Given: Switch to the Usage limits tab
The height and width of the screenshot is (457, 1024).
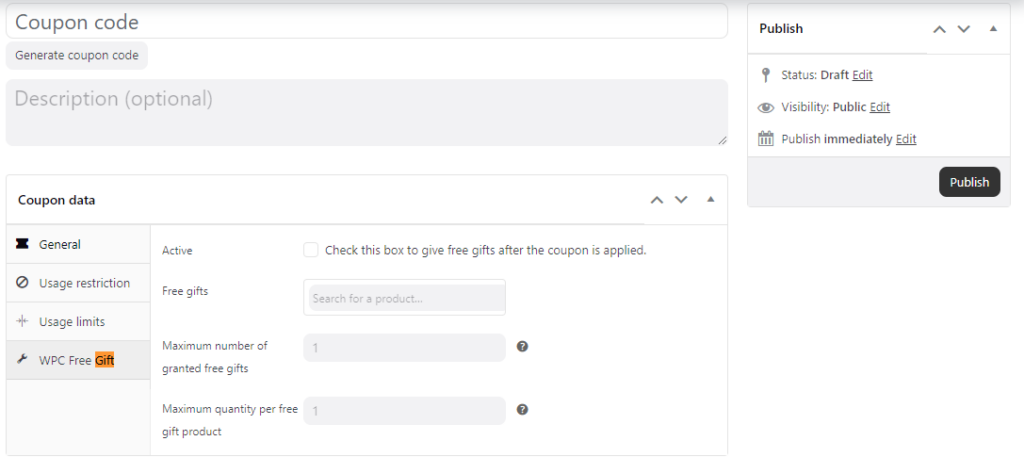Looking at the screenshot, I should (71, 321).
